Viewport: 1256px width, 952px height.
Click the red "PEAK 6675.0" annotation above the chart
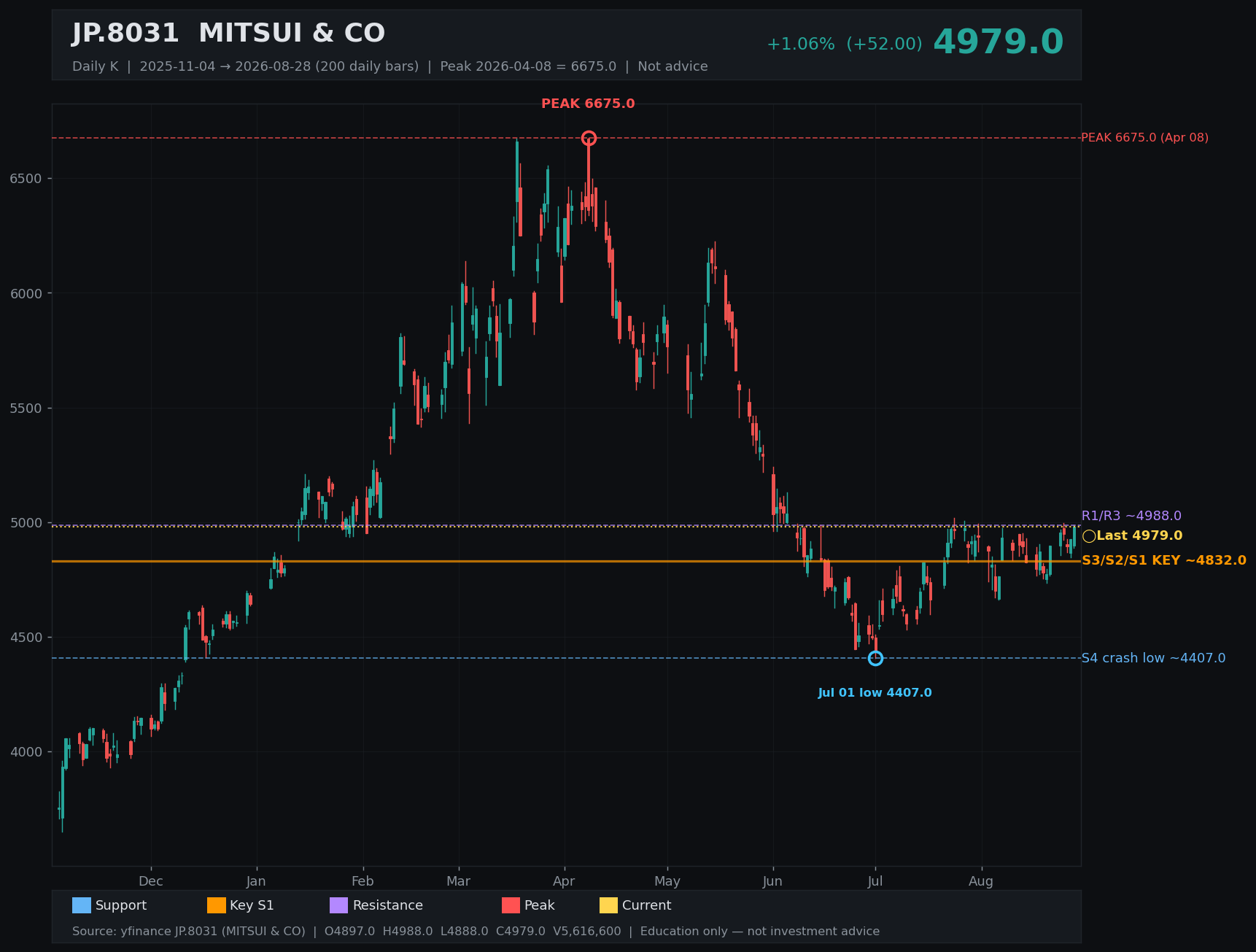click(588, 104)
